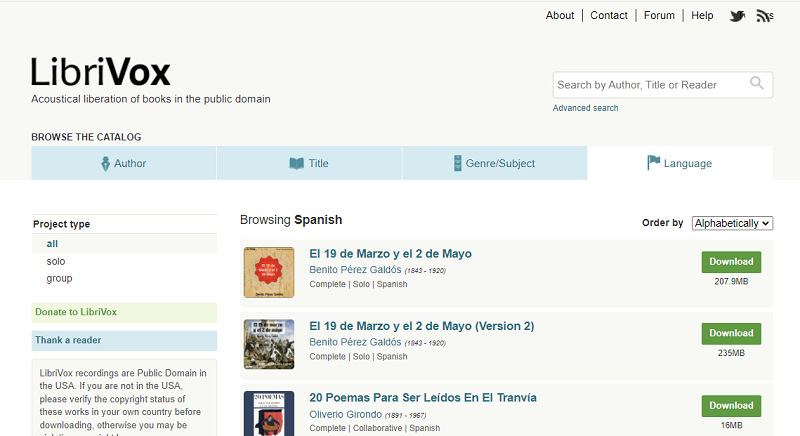Switch to the Author tab

(x=124, y=163)
